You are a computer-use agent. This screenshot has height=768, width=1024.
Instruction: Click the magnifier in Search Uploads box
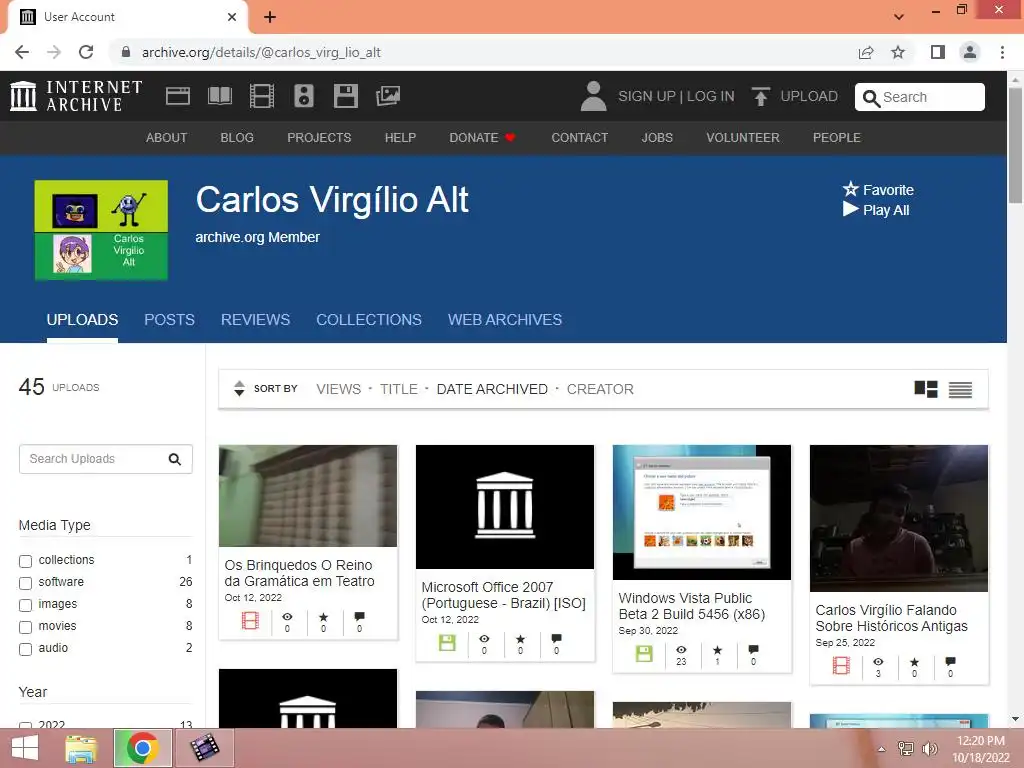coord(174,459)
